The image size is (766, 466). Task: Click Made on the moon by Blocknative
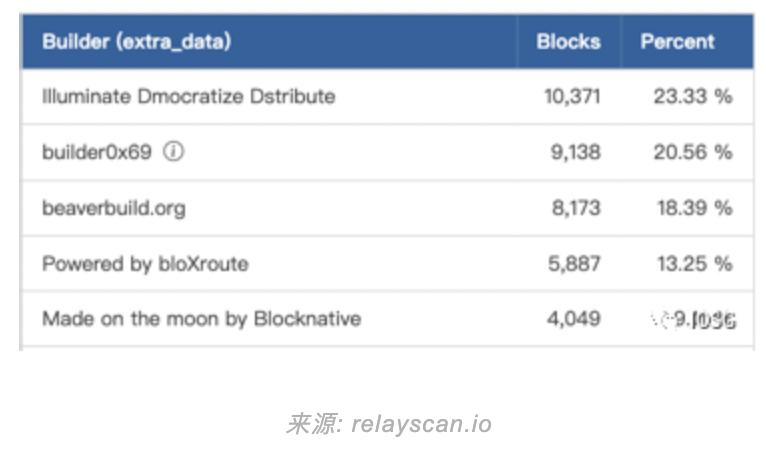(201, 319)
